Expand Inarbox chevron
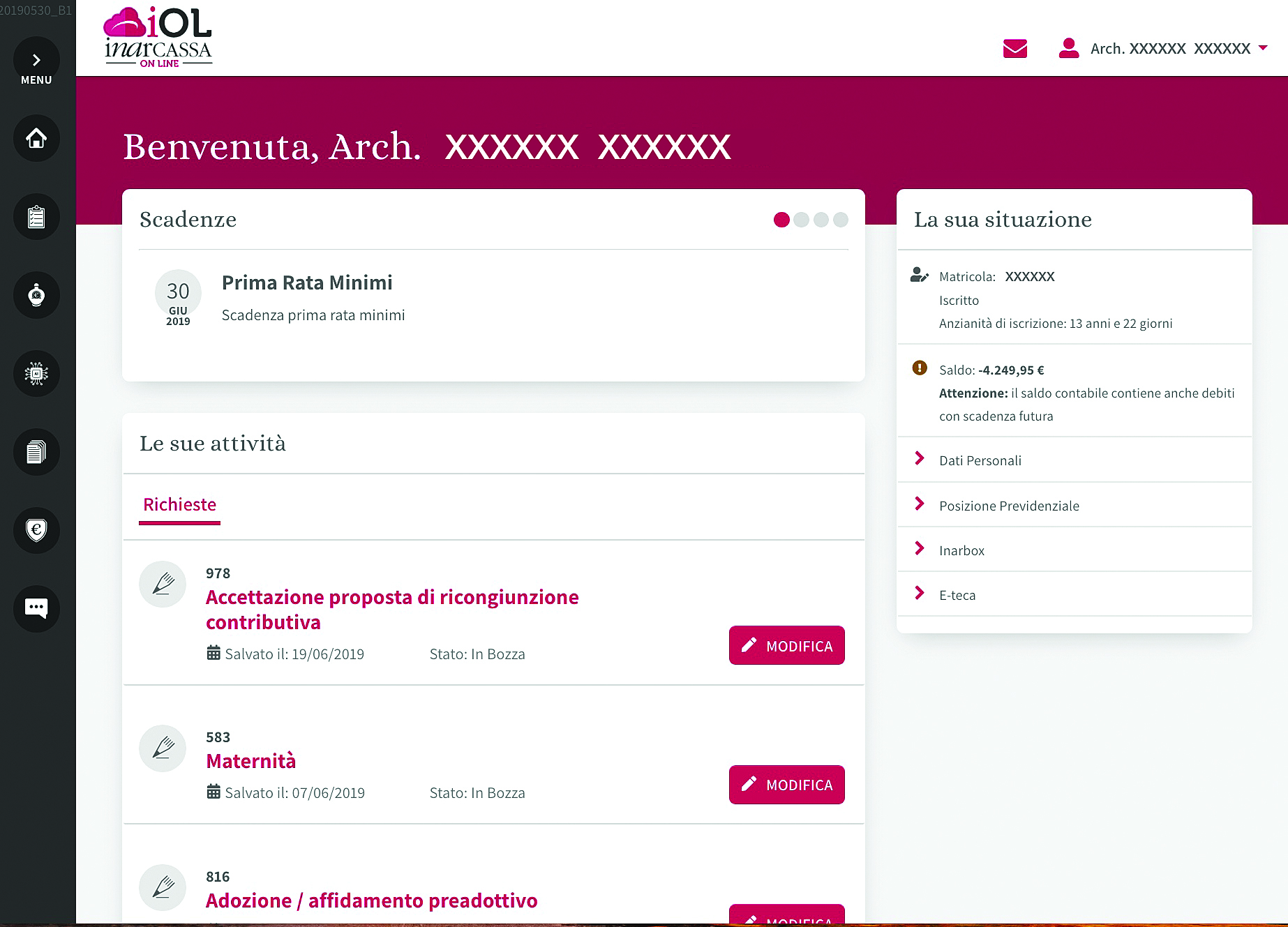1288x927 pixels. (x=920, y=548)
